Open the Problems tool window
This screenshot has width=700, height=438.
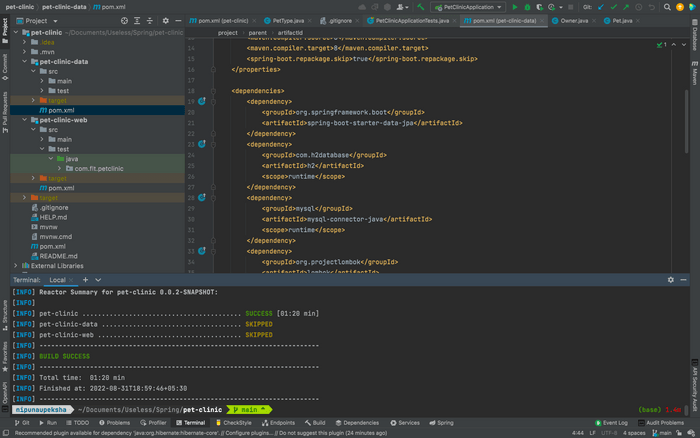pos(114,422)
